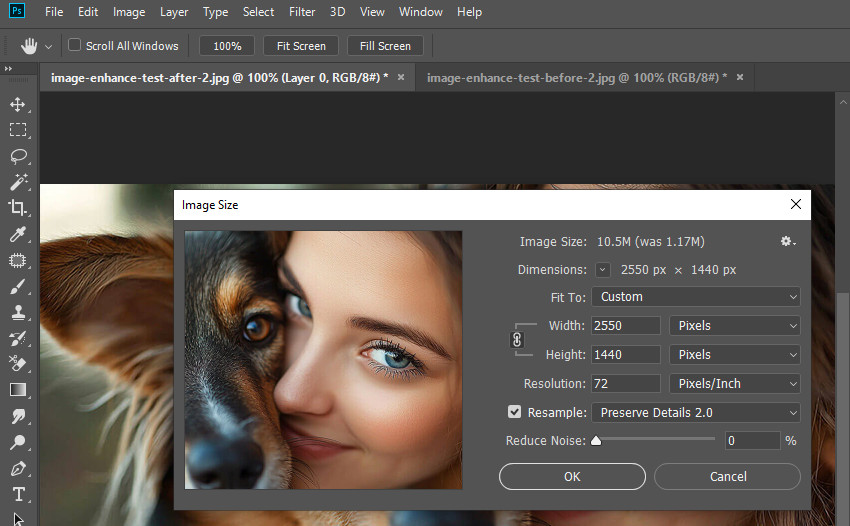Image resolution: width=850 pixels, height=526 pixels.
Task: Click the Resolution input field
Action: [626, 383]
